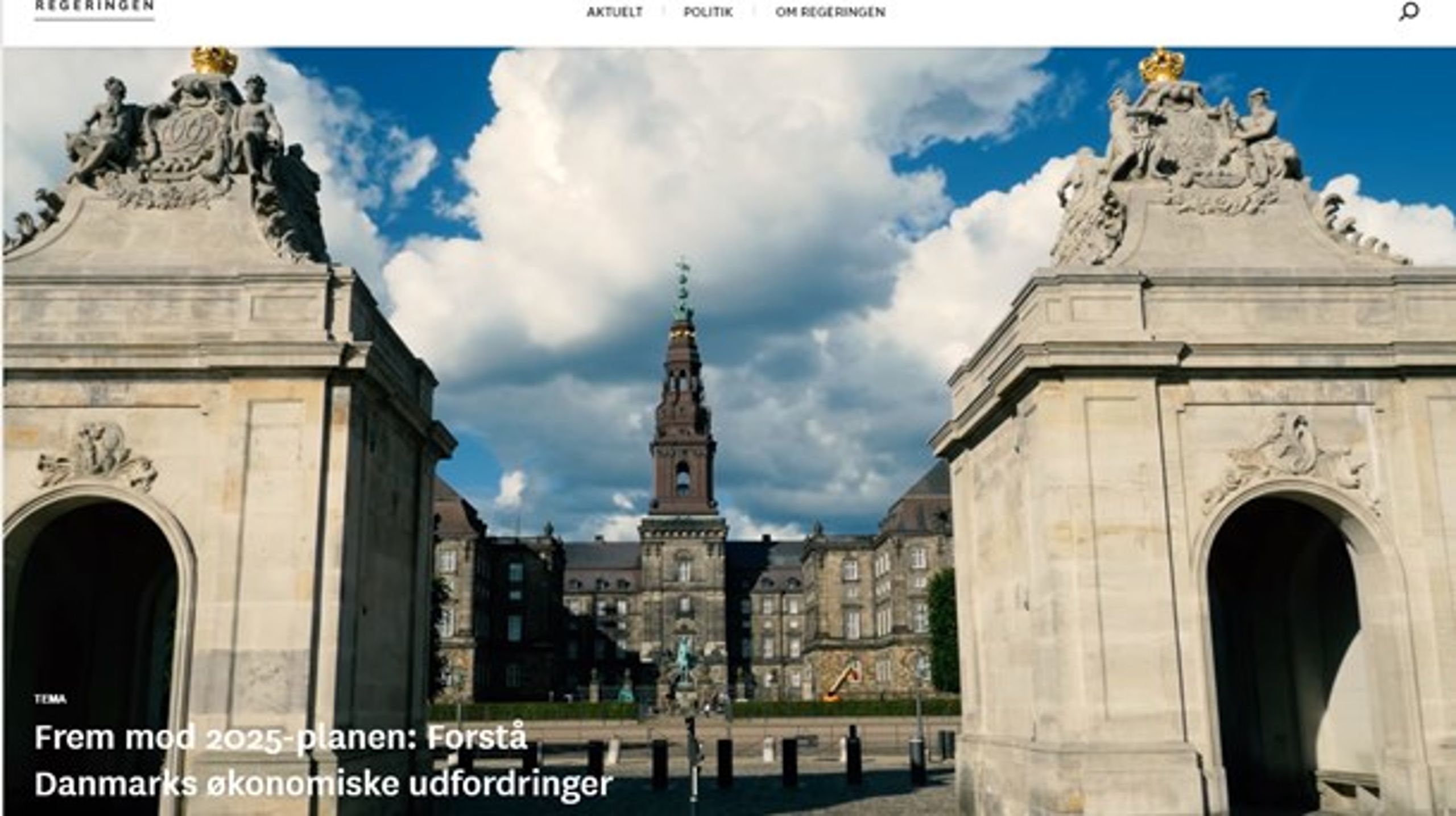Click the 'Danmarks økonomiske udfordringer' headline line
This screenshot has height=816, width=1456.
[x=323, y=783]
